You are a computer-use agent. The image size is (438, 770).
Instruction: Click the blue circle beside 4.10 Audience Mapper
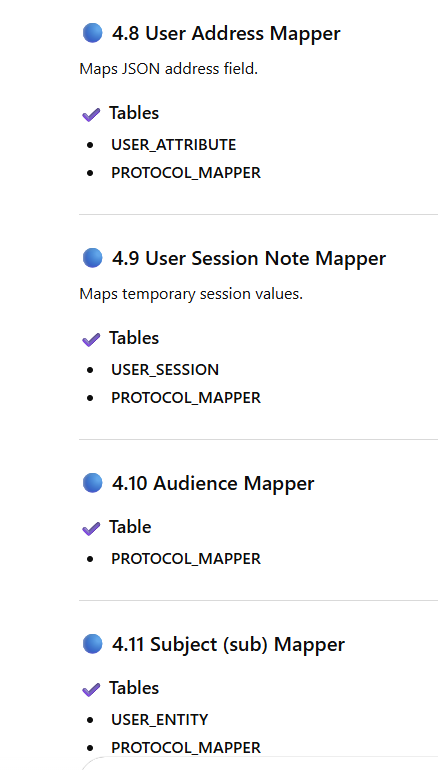[x=92, y=483]
